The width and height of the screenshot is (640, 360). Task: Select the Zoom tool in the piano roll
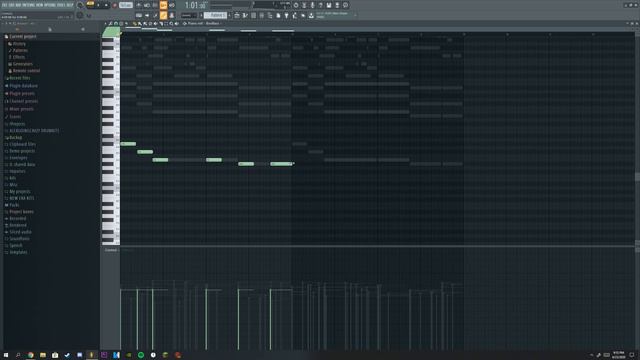171,24
